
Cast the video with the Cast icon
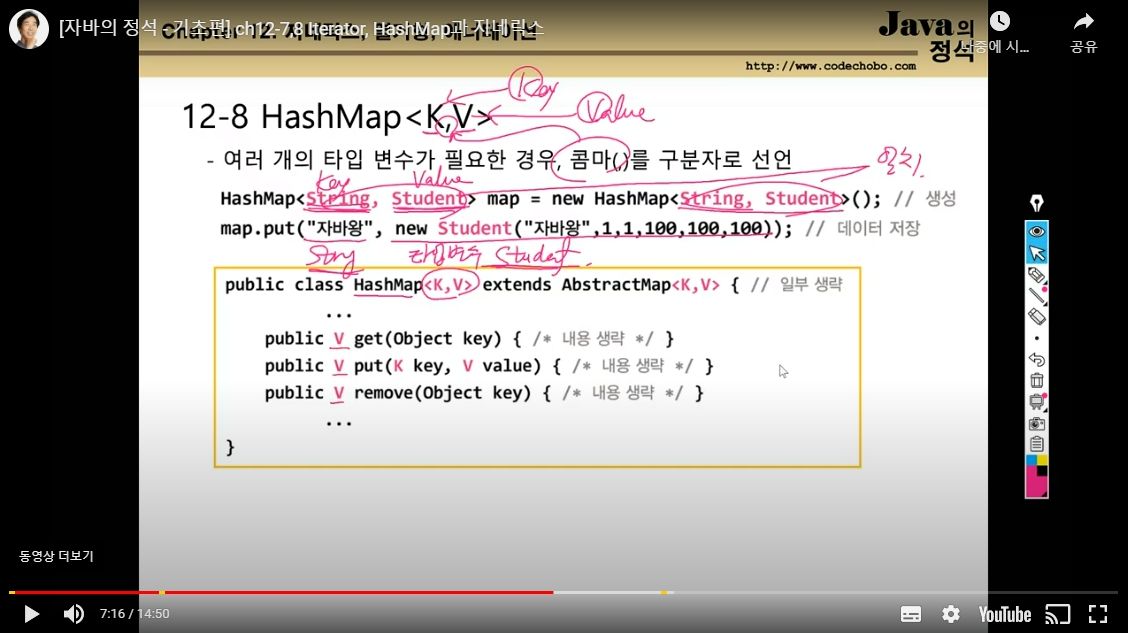[x=1058, y=614]
